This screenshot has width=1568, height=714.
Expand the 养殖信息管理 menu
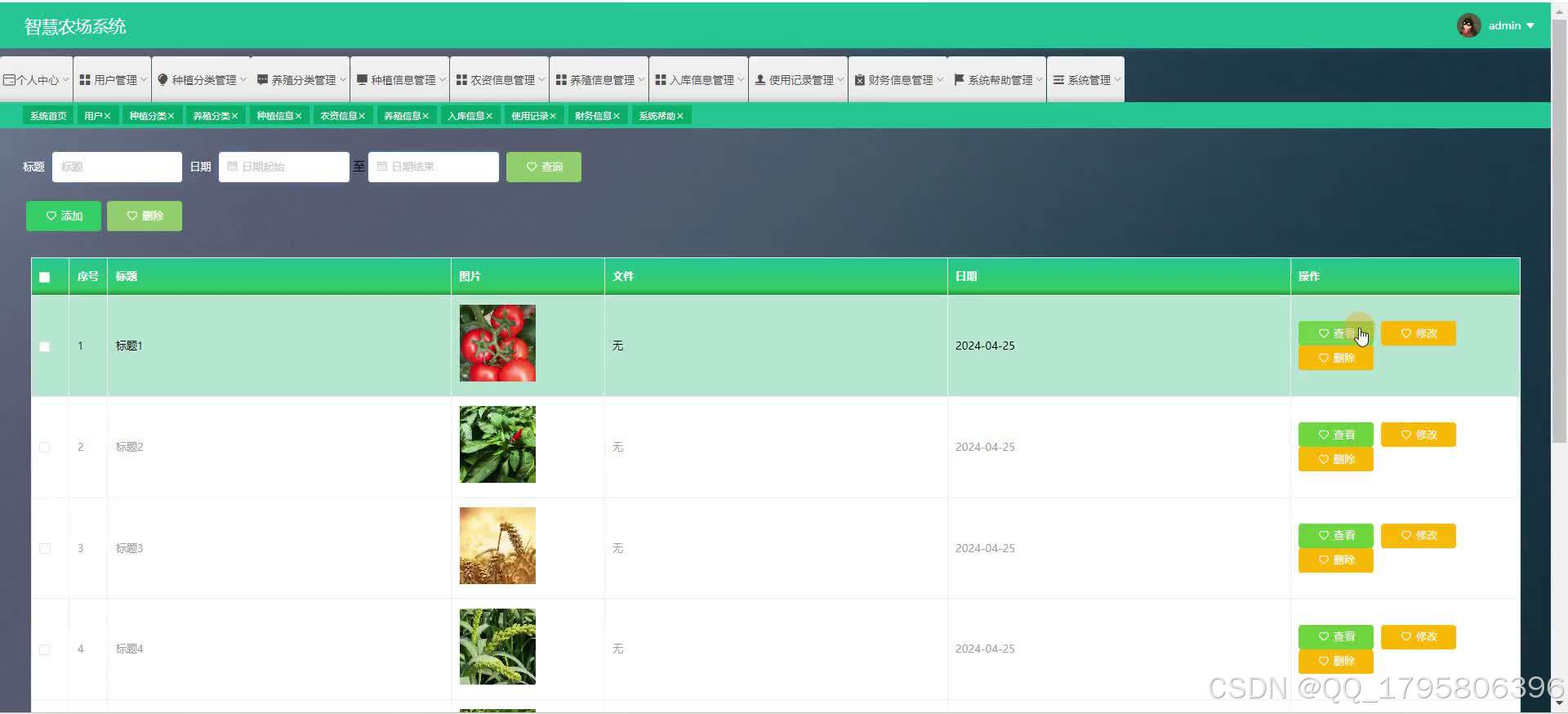(599, 79)
